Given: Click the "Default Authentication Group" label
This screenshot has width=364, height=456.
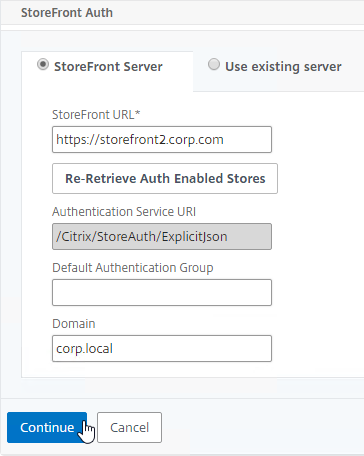Looking at the screenshot, I should click(x=133, y=268).
